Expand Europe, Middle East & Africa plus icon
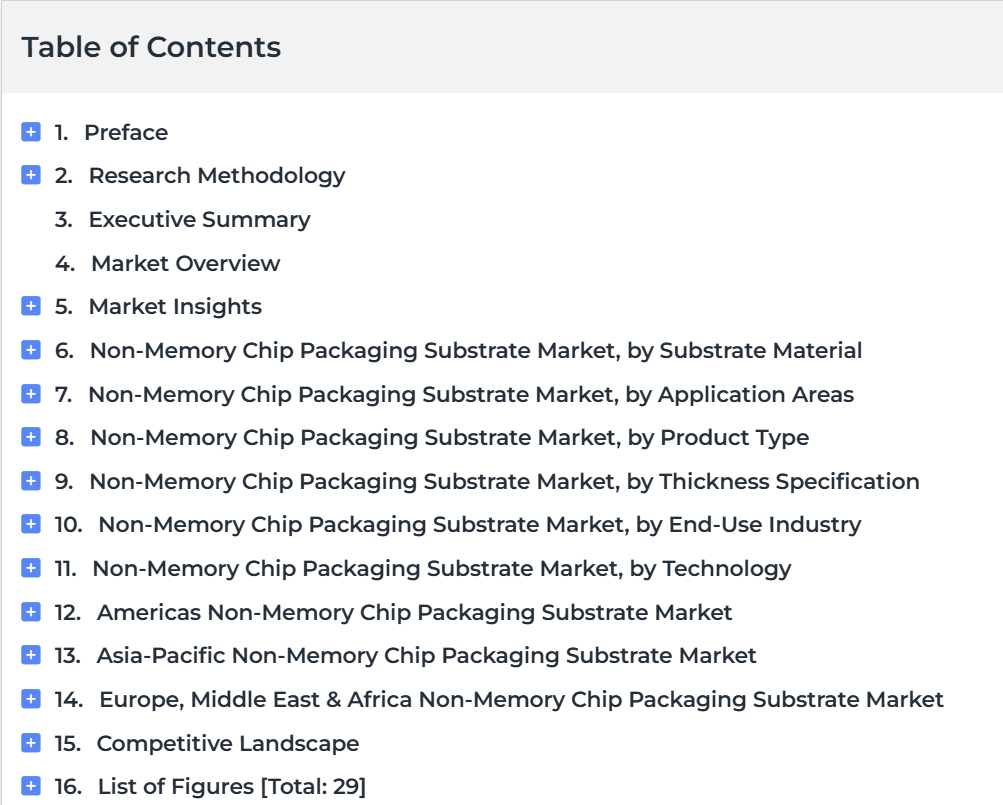 click(31, 699)
